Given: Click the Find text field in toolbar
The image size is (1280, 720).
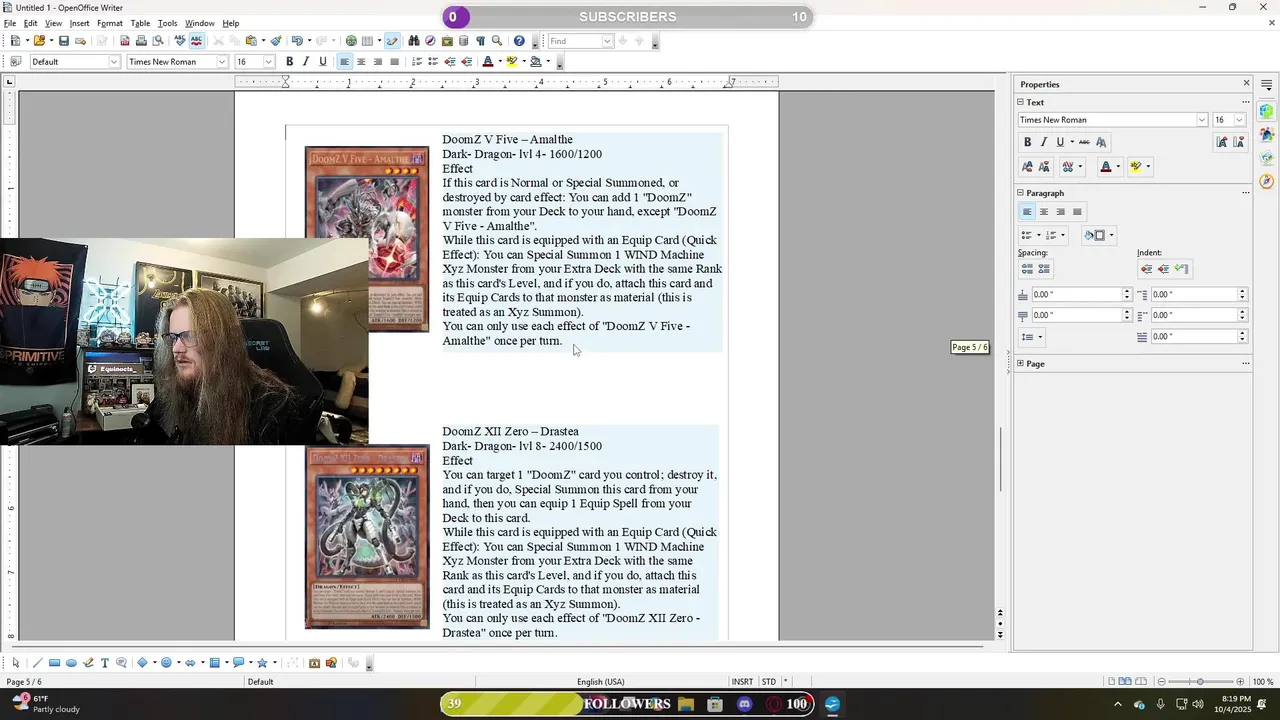Looking at the screenshot, I should 574,41.
